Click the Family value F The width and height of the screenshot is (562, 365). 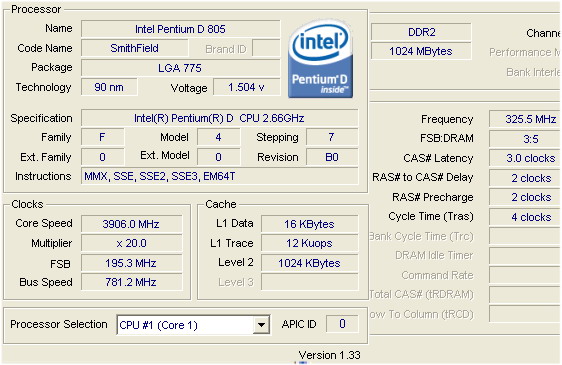[x=103, y=137]
